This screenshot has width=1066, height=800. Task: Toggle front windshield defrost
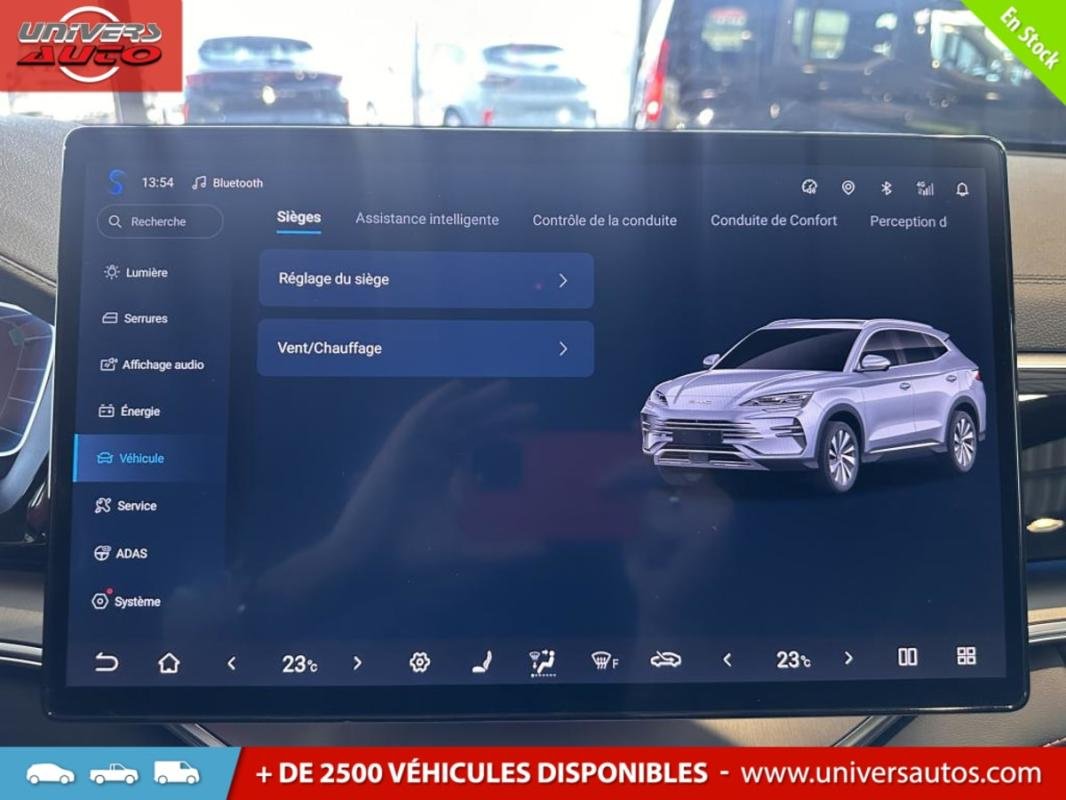pyautogui.click(x=604, y=660)
